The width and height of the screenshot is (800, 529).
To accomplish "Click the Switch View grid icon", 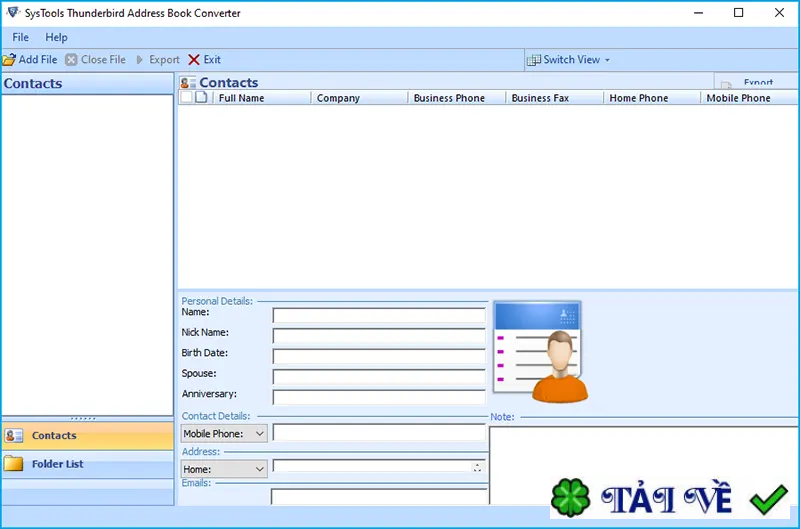I will coord(534,60).
